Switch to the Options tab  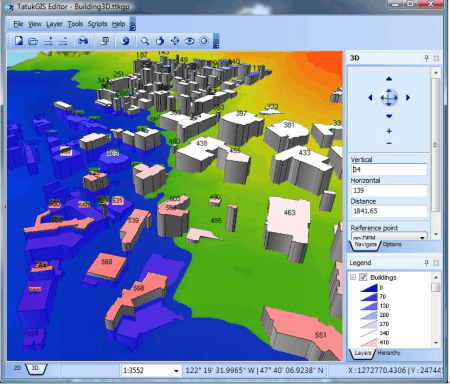click(x=392, y=244)
